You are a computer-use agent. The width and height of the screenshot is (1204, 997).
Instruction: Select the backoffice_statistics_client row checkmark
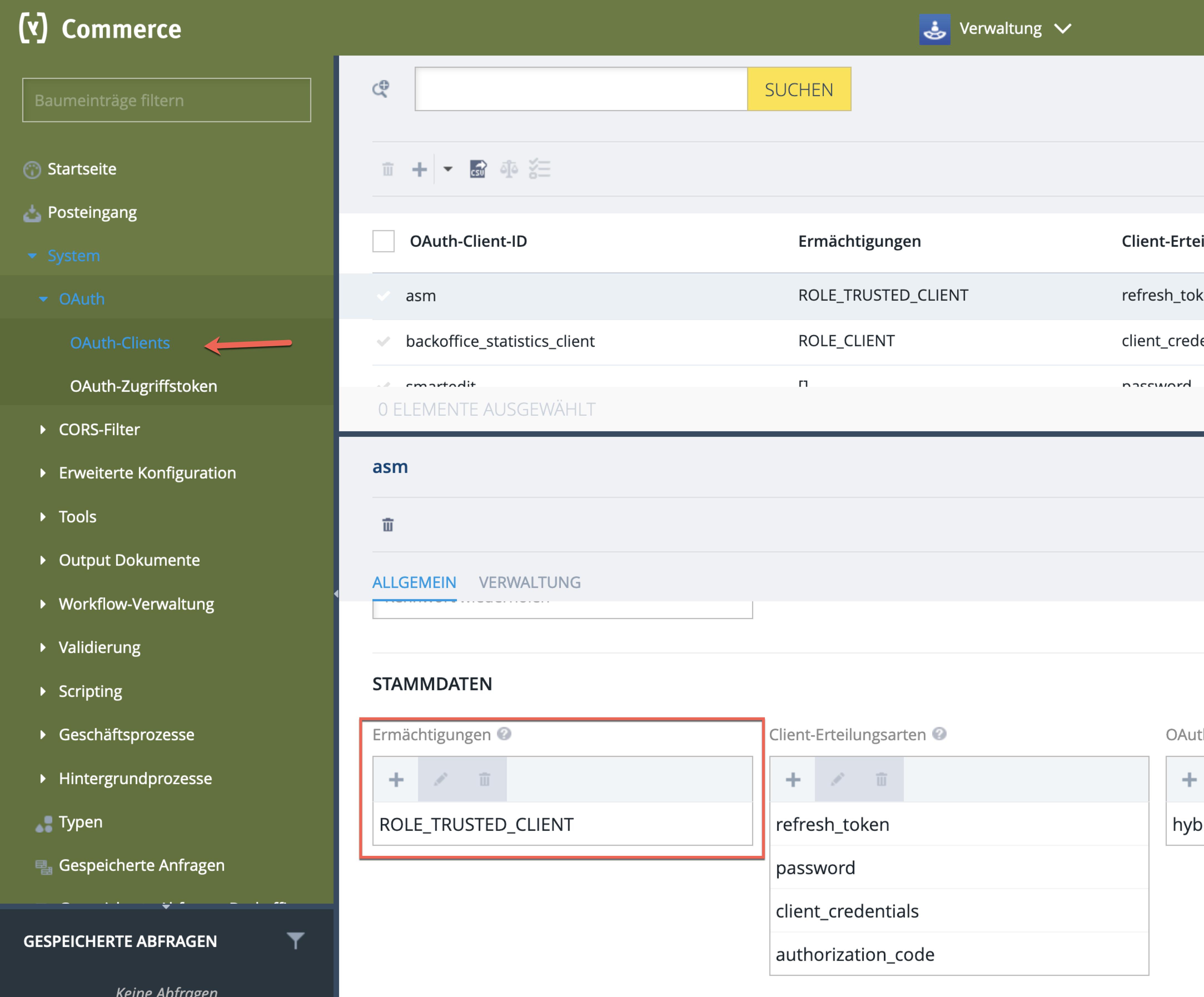pyautogui.click(x=384, y=342)
